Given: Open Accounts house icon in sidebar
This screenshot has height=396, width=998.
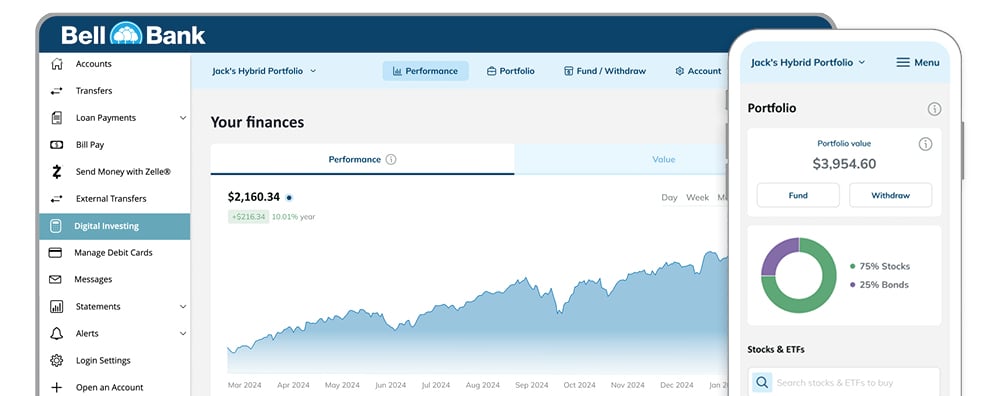Looking at the screenshot, I should click(x=57, y=64).
